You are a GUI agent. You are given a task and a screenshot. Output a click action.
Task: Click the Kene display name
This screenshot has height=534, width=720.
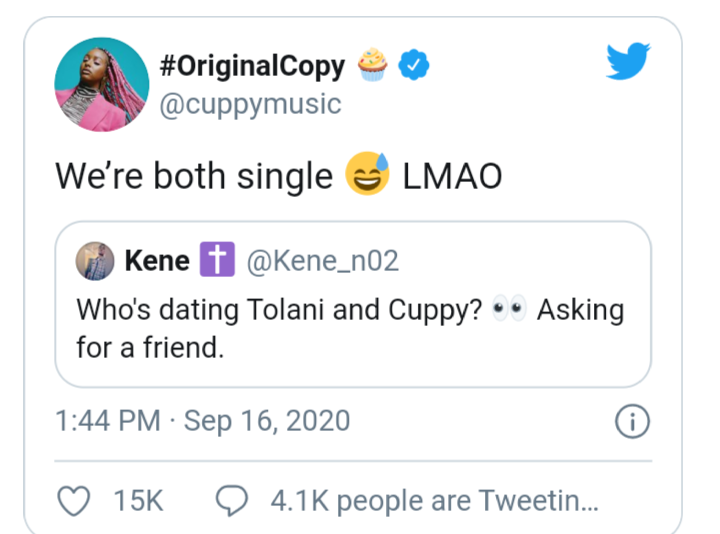157,262
